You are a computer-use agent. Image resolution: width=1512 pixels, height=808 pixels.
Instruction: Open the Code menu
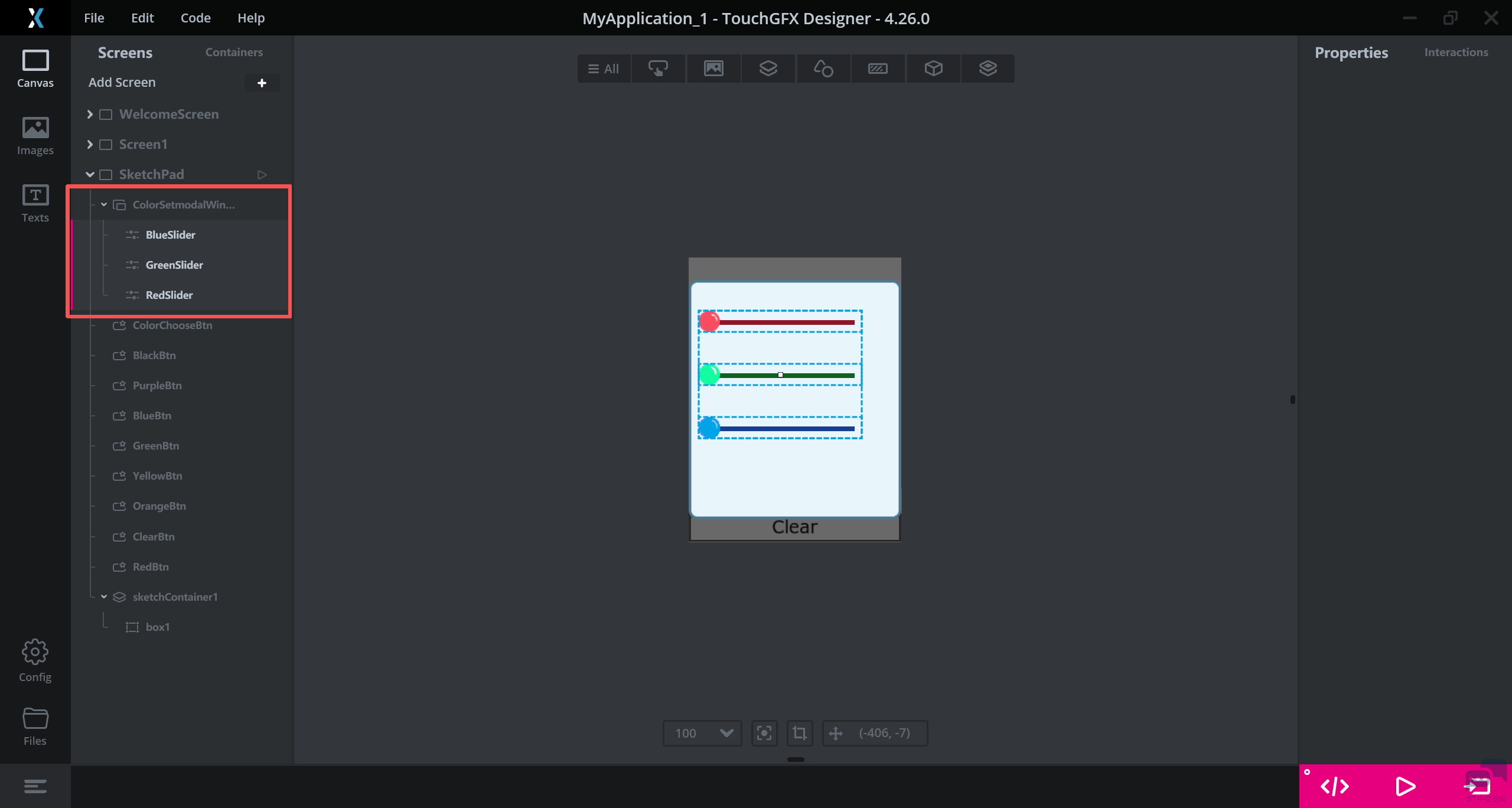coord(195,18)
